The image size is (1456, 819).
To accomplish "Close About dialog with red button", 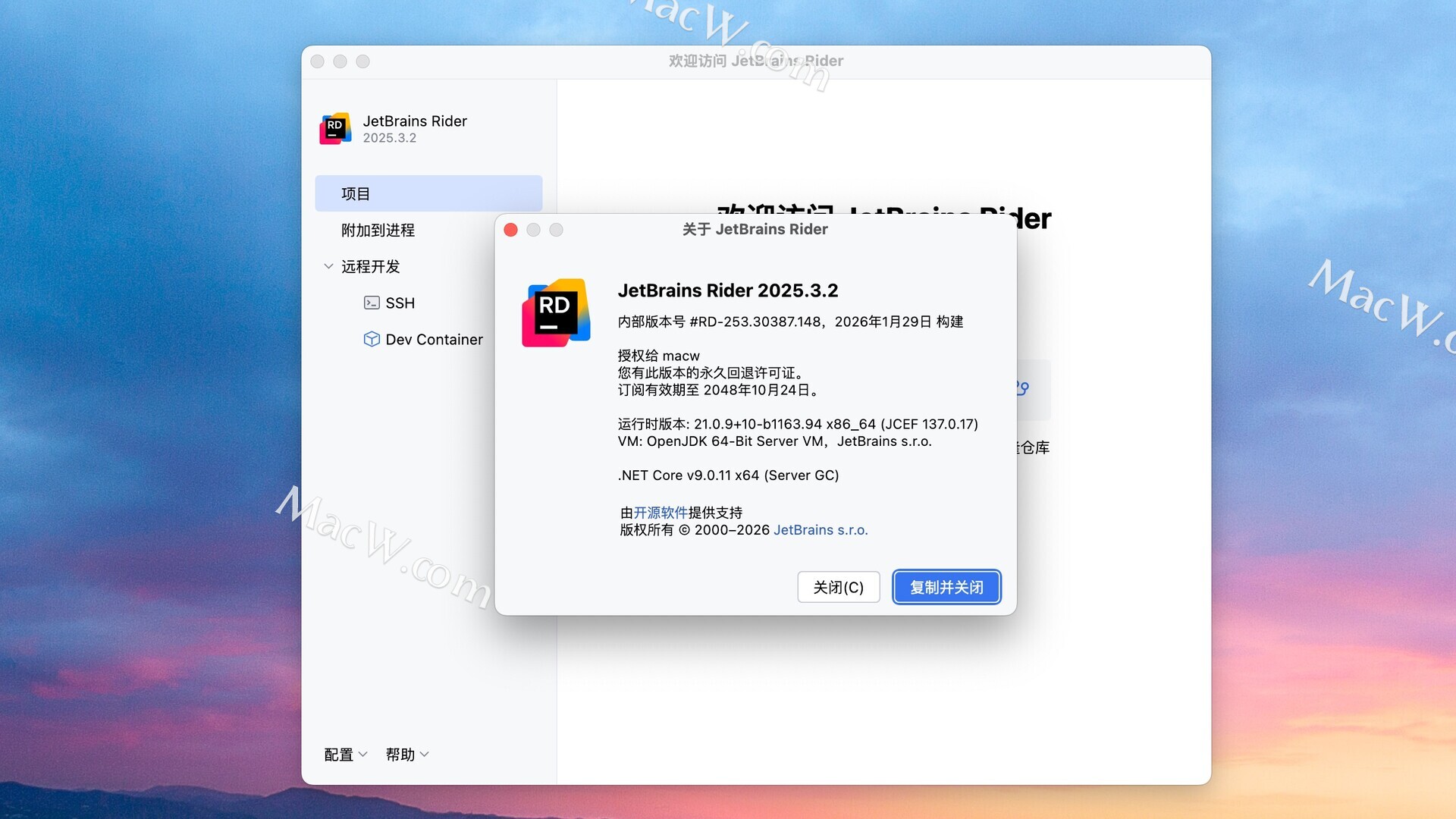I will pos(510,230).
